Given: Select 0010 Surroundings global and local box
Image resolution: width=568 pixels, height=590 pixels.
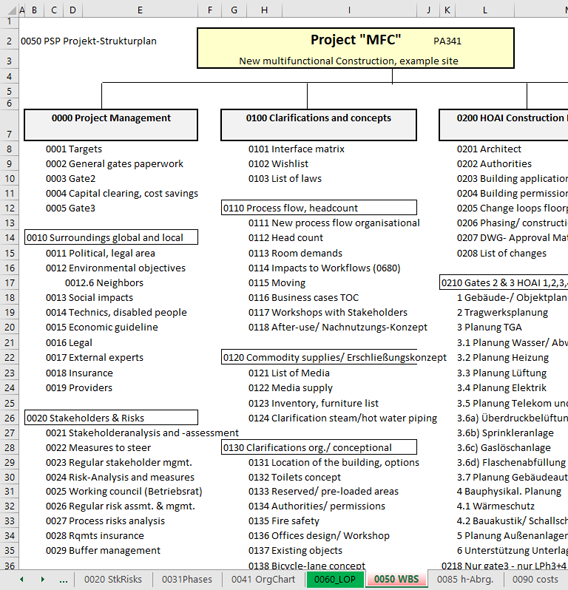Looking at the screenshot, I should tap(111, 237).
